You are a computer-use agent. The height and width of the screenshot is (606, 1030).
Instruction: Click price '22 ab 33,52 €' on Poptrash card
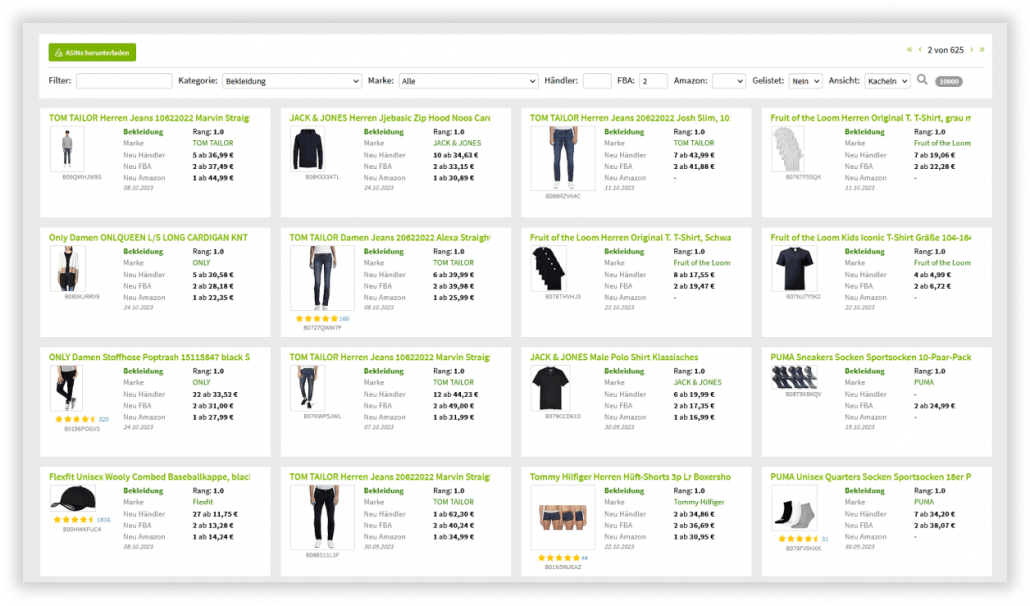(x=215, y=395)
